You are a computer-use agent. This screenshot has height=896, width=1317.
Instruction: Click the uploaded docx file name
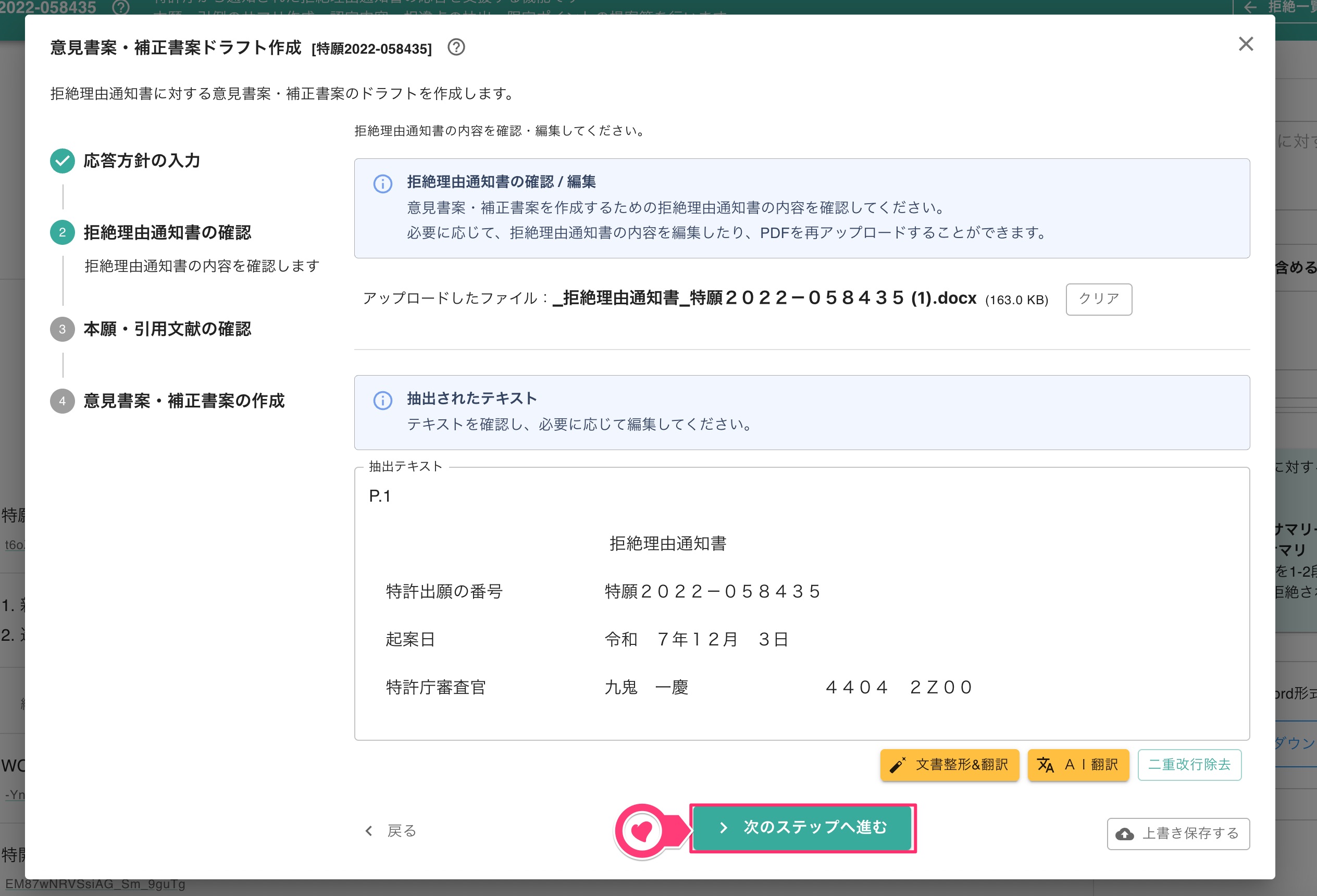point(764,298)
